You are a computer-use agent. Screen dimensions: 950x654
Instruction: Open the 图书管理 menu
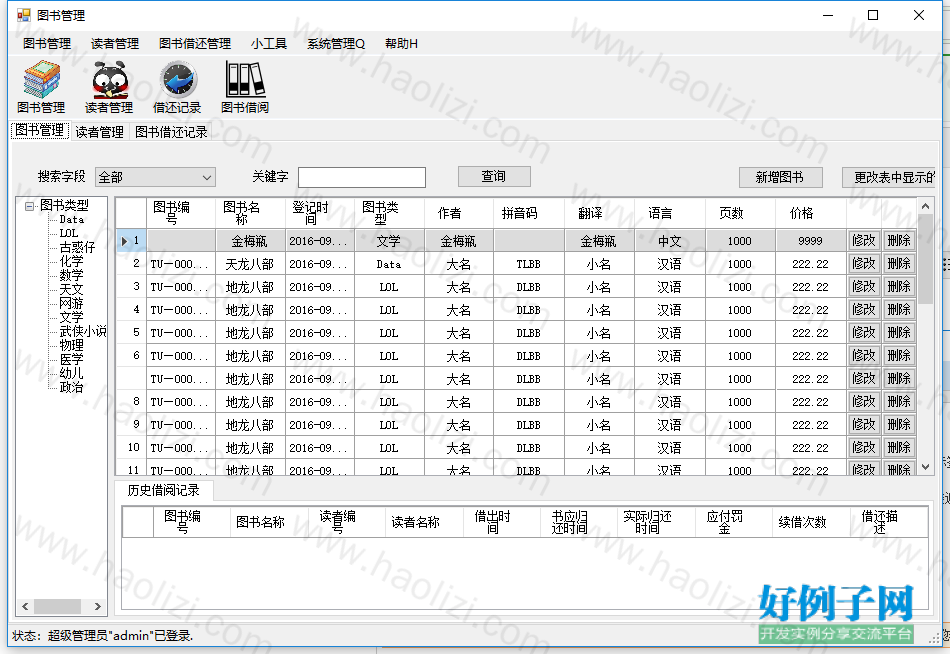click(47, 44)
